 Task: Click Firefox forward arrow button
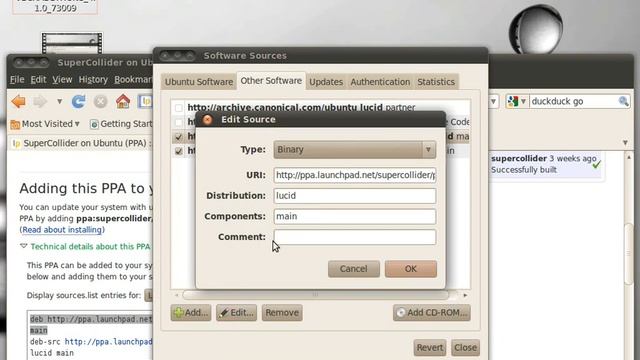(40, 101)
